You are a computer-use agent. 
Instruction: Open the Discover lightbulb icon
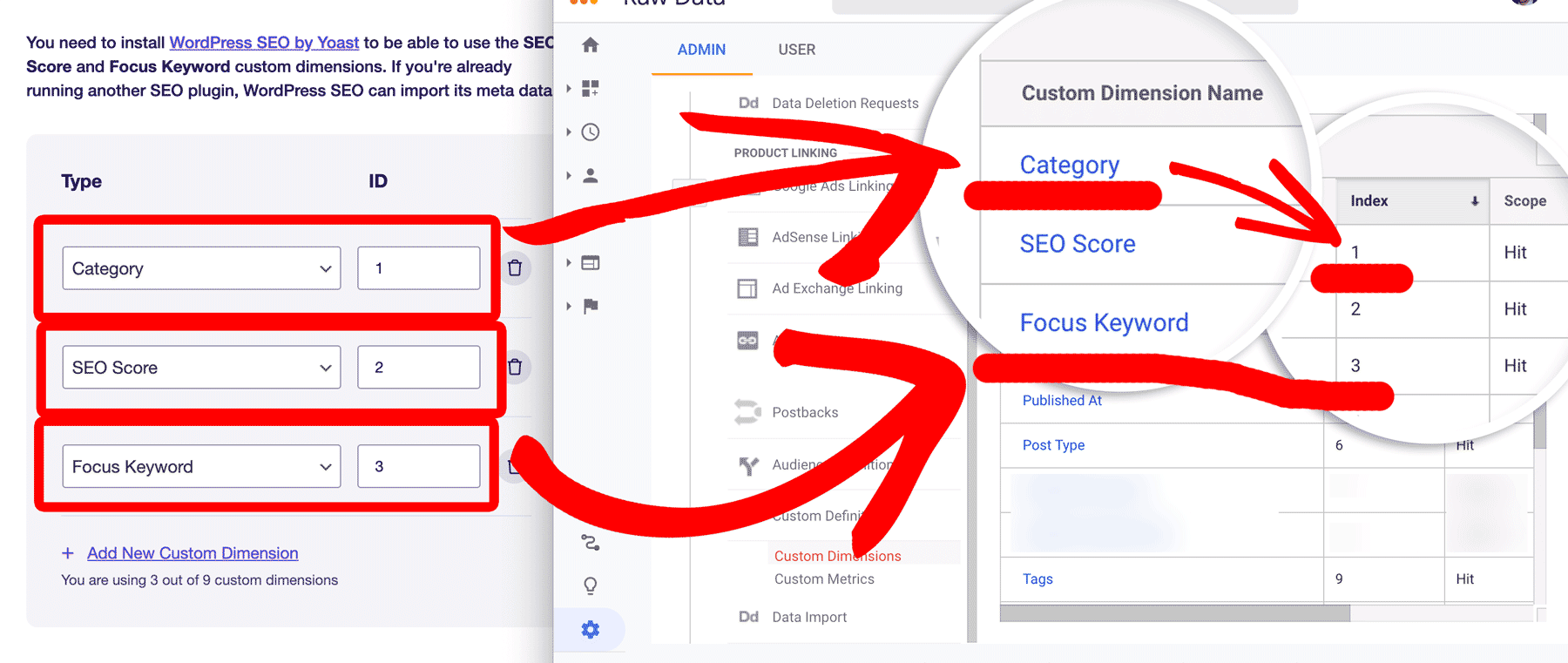tap(591, 585)
